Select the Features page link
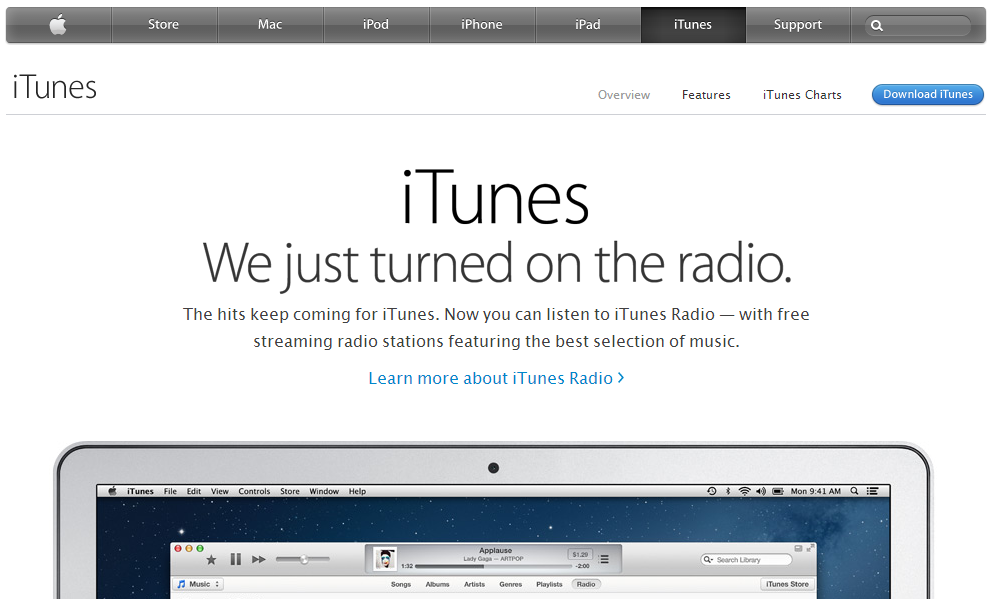This screenshot has height=599, width=1001. (x=706, y=95)
